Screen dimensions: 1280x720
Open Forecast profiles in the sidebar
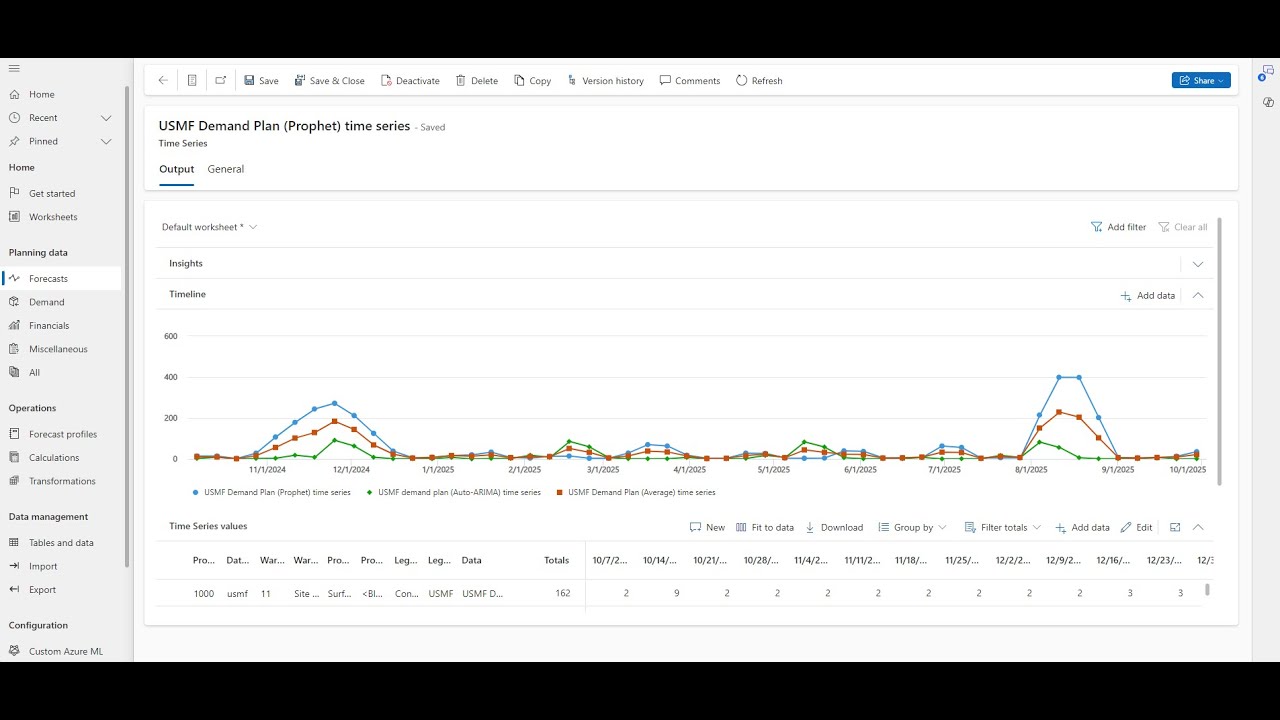62,434
